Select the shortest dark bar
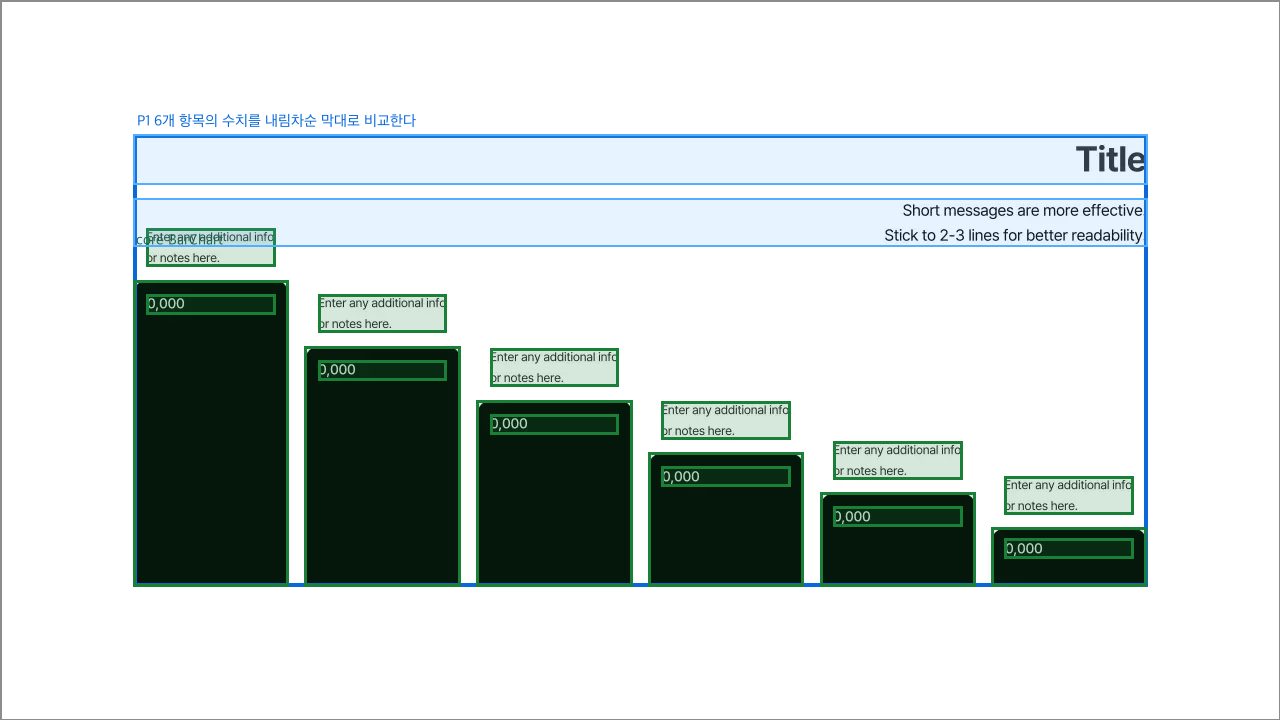 click(1069, 557)
